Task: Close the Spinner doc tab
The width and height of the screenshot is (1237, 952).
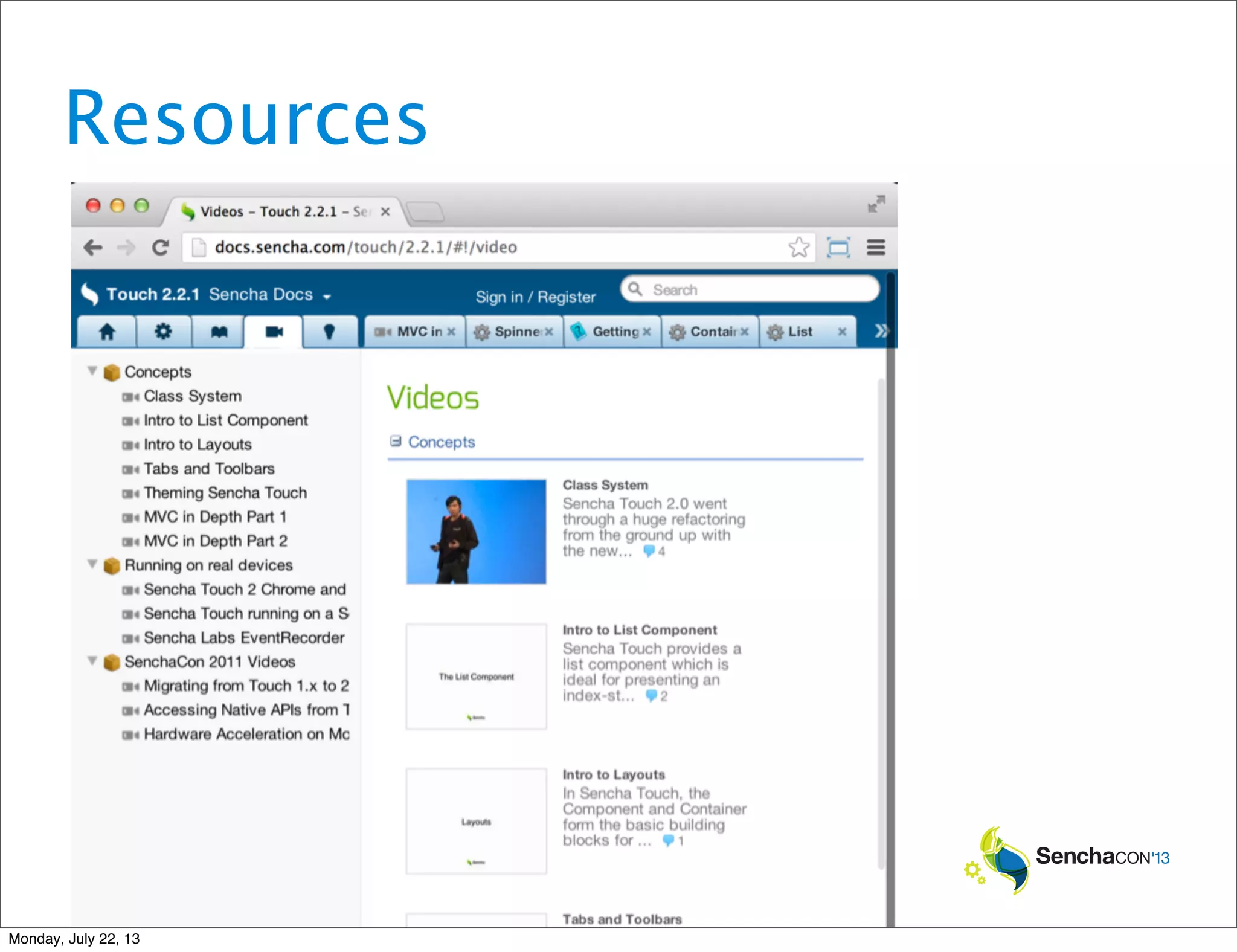Action: tap(548, 332)
